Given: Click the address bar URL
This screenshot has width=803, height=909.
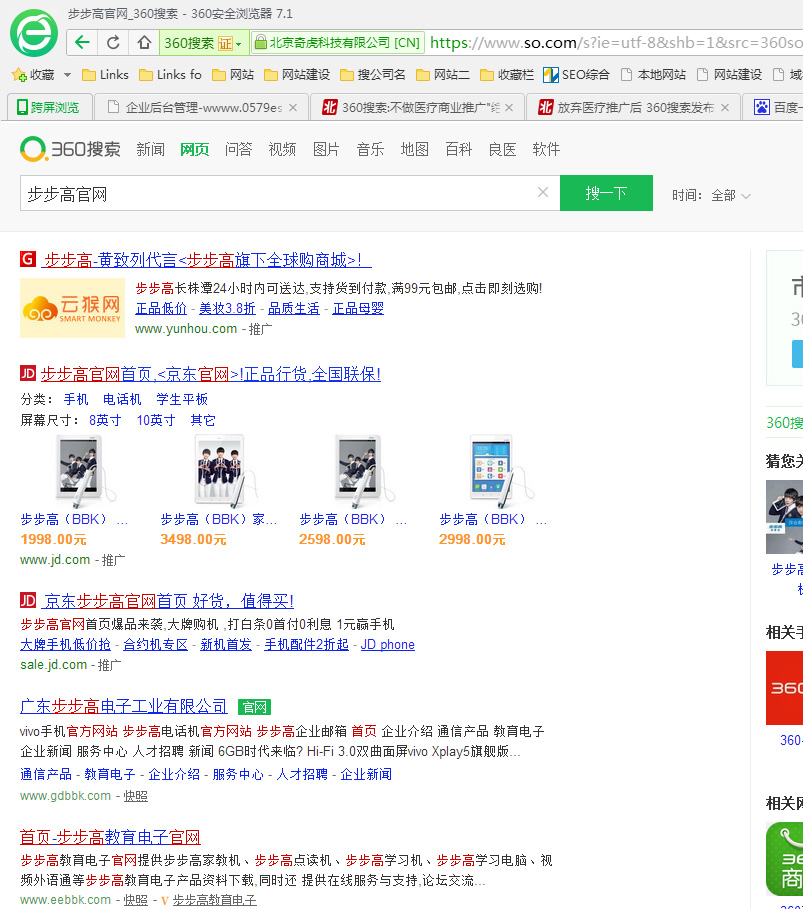Looking at the screenshot, I should [x=616, y=42].
